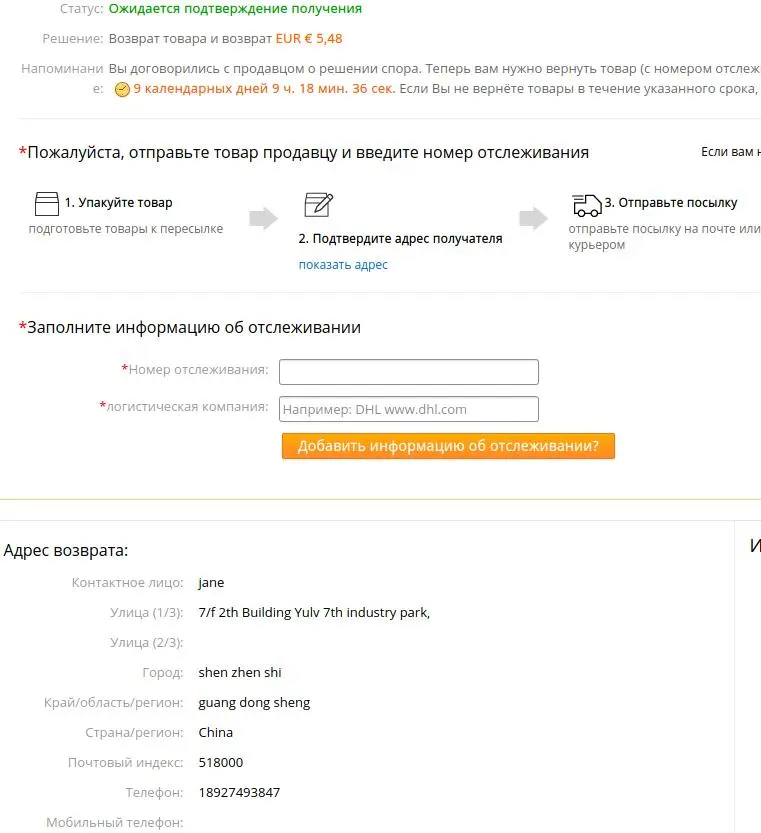Click the first gray arrow between steps
The height and width of the screenshot is (833, 761).
(264, 218)
